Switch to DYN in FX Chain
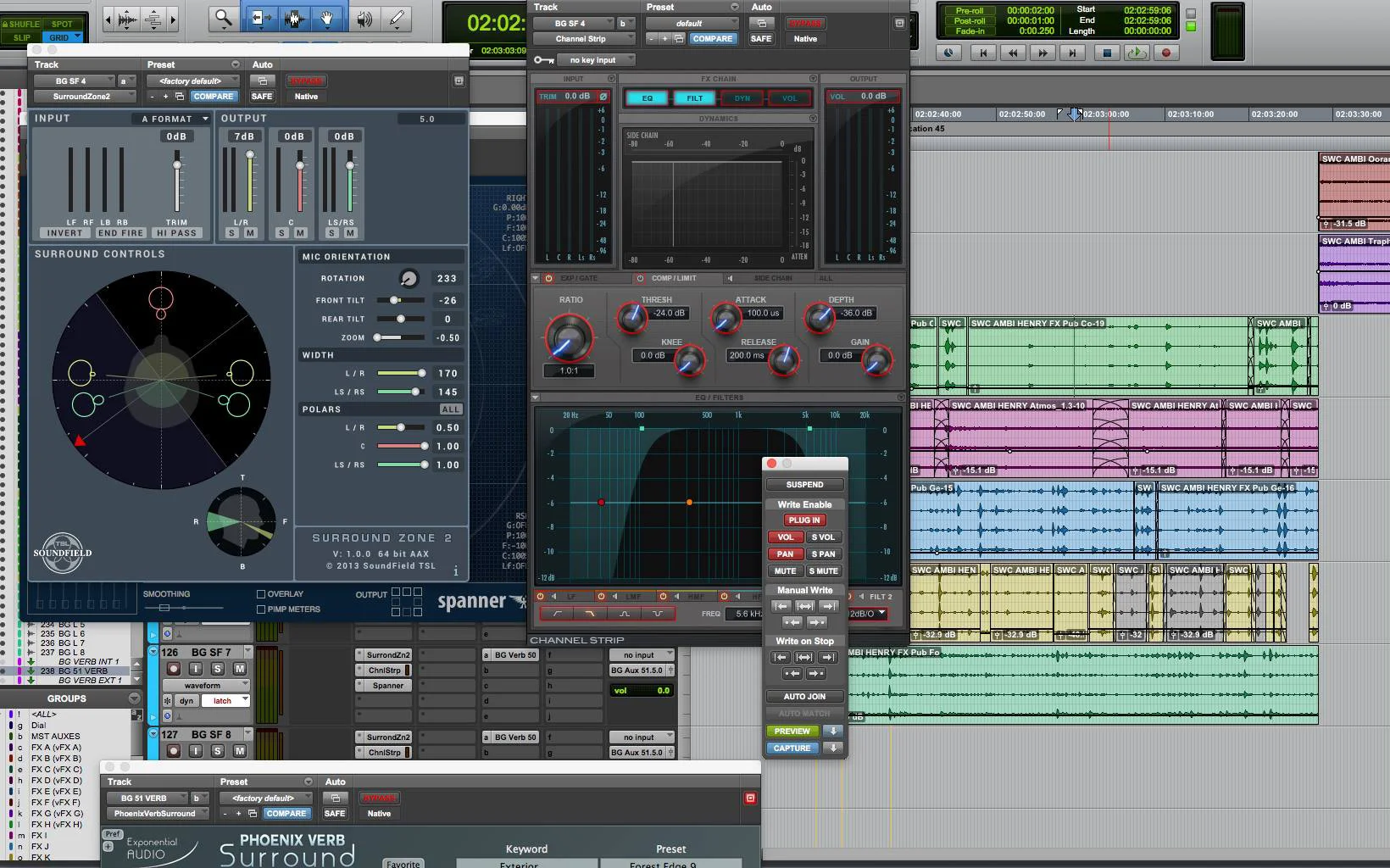The width and height of the screenshot is (1390, 868). (742, 98)
